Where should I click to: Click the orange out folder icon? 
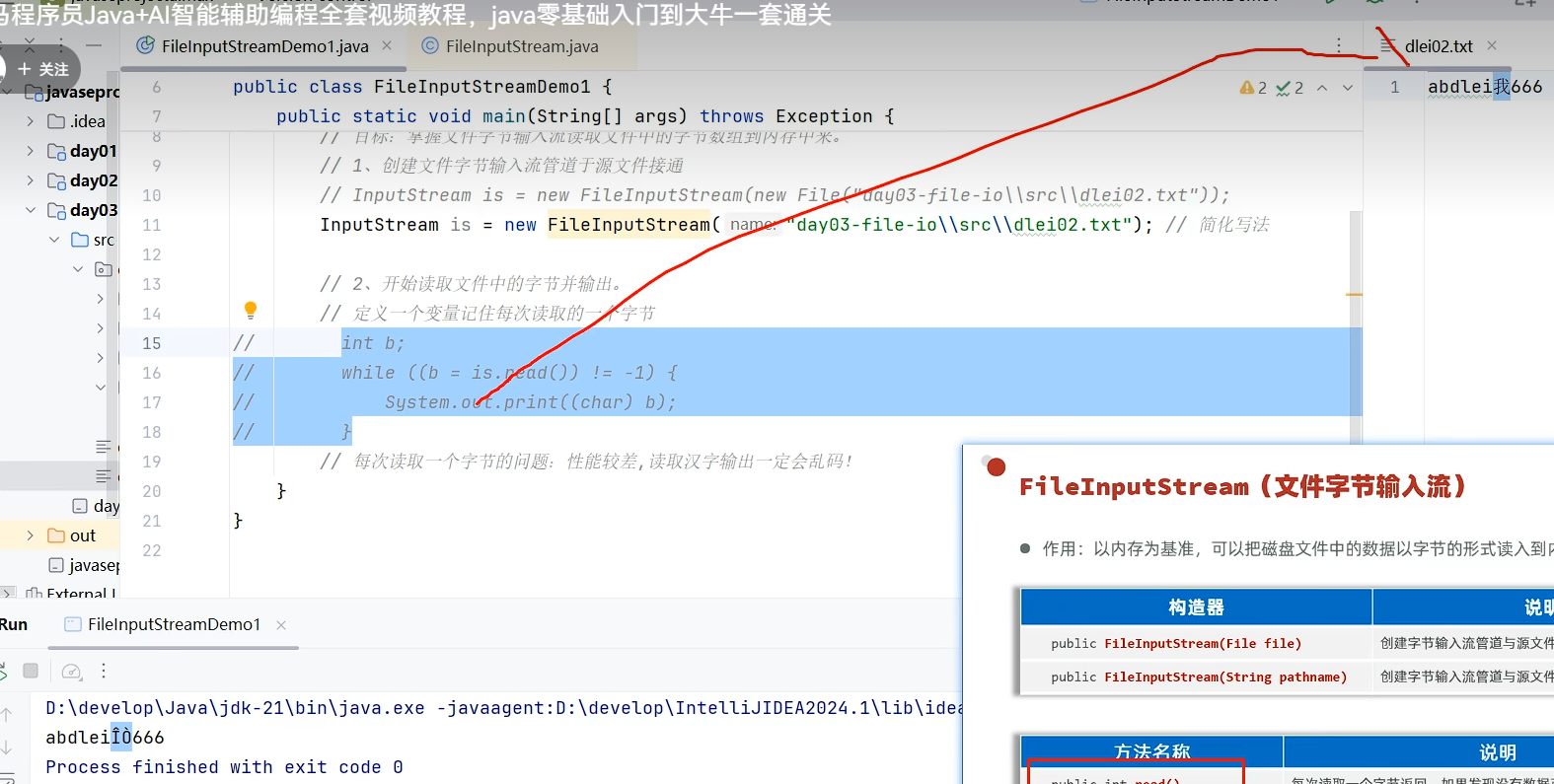[x=56, y=535]
